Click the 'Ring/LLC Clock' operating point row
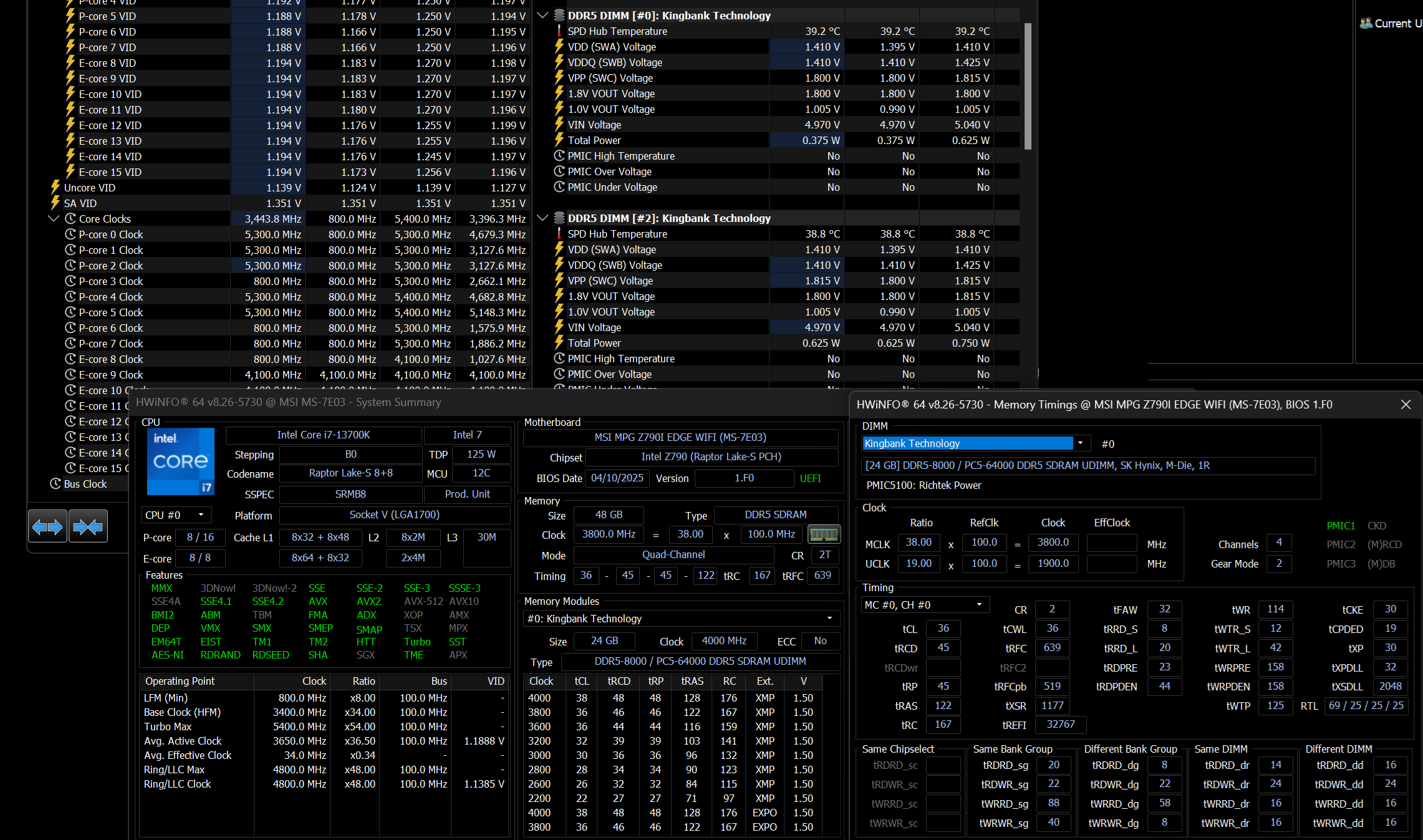The image size is (1423, 840). 324,784
